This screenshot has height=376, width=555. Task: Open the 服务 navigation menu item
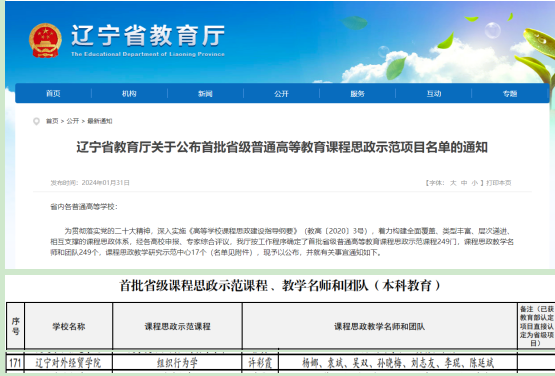[357, 93]
